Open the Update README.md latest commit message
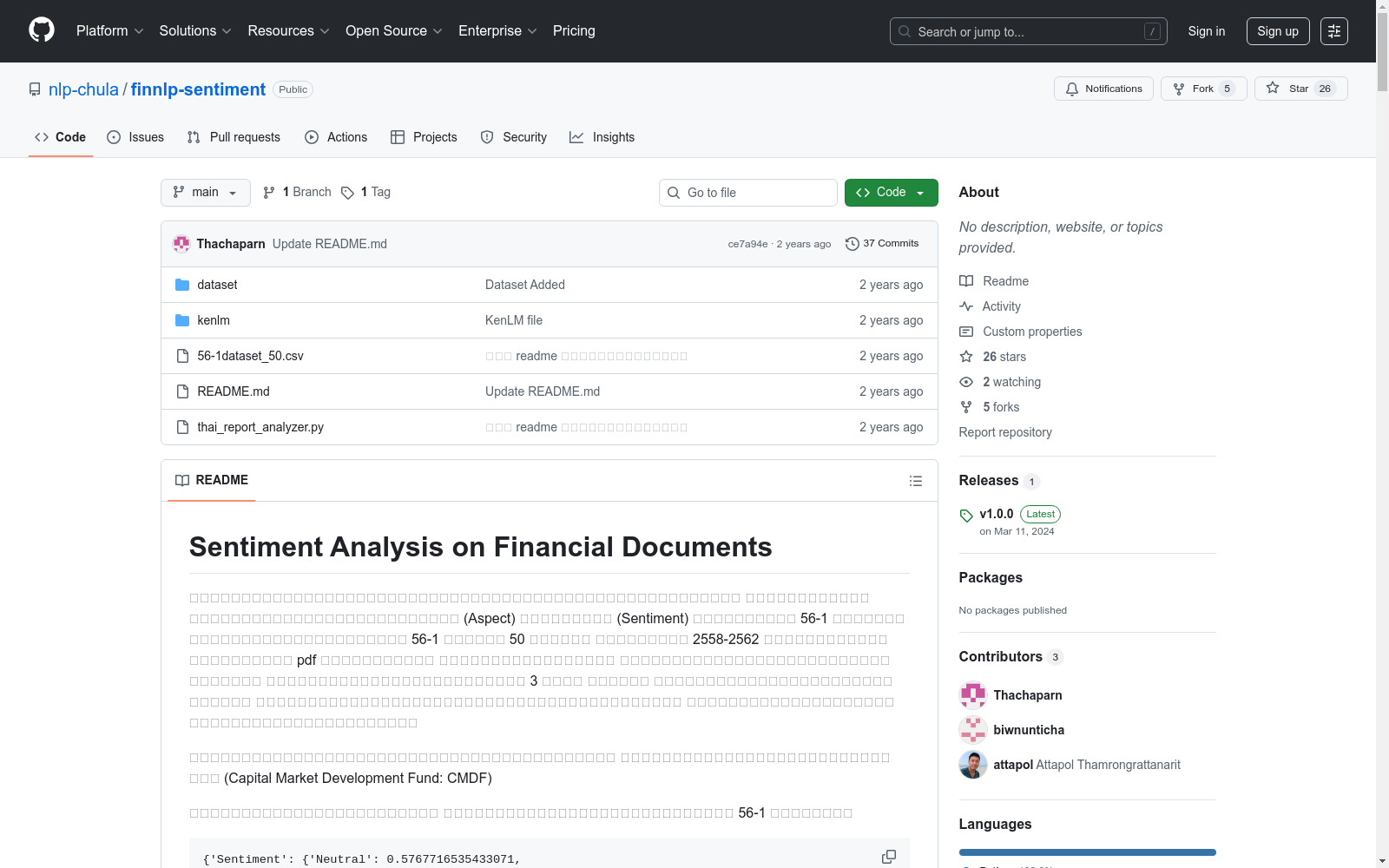This screenshot has height=868, width=1389. point(330,244)
